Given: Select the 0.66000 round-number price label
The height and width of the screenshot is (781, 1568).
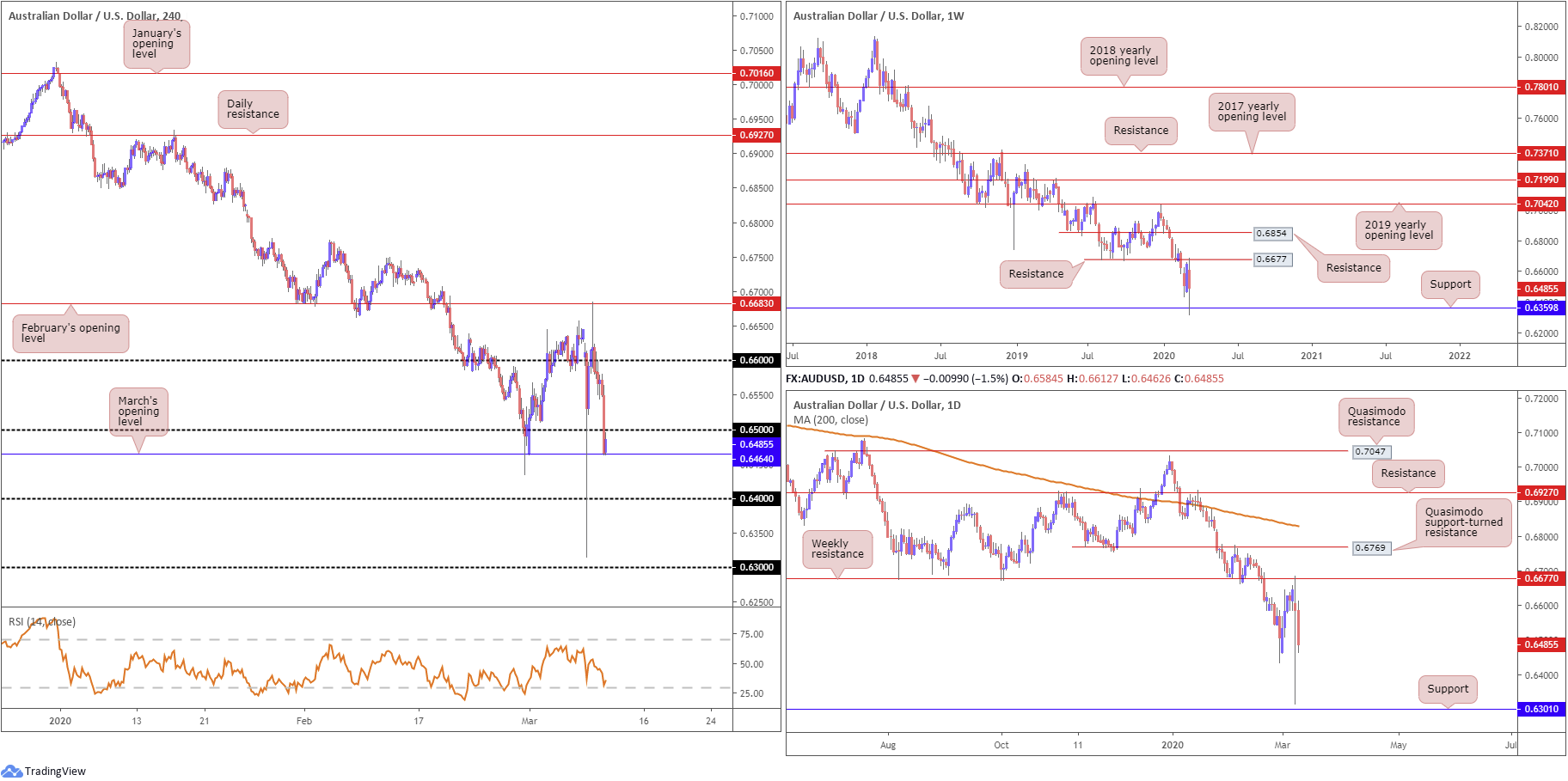Looking at the screenshot, I should pos(756,360).
